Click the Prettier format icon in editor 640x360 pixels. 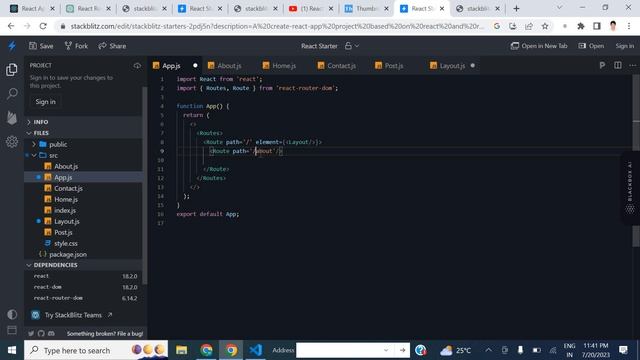[x=602, y=65]
